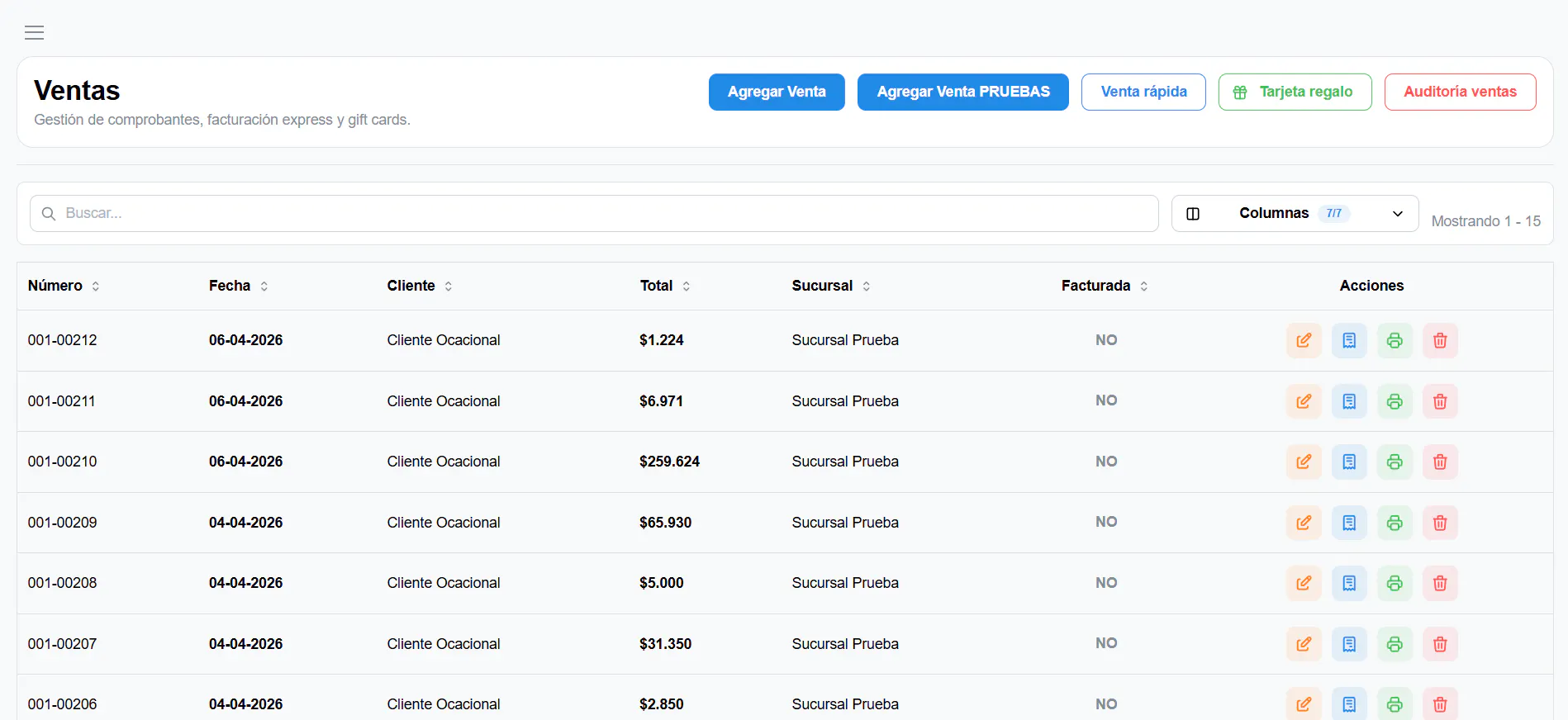Delete sale 001-00207
Screen dimensions: 1568x720
pyautogui.click(x=1440, y=644)
